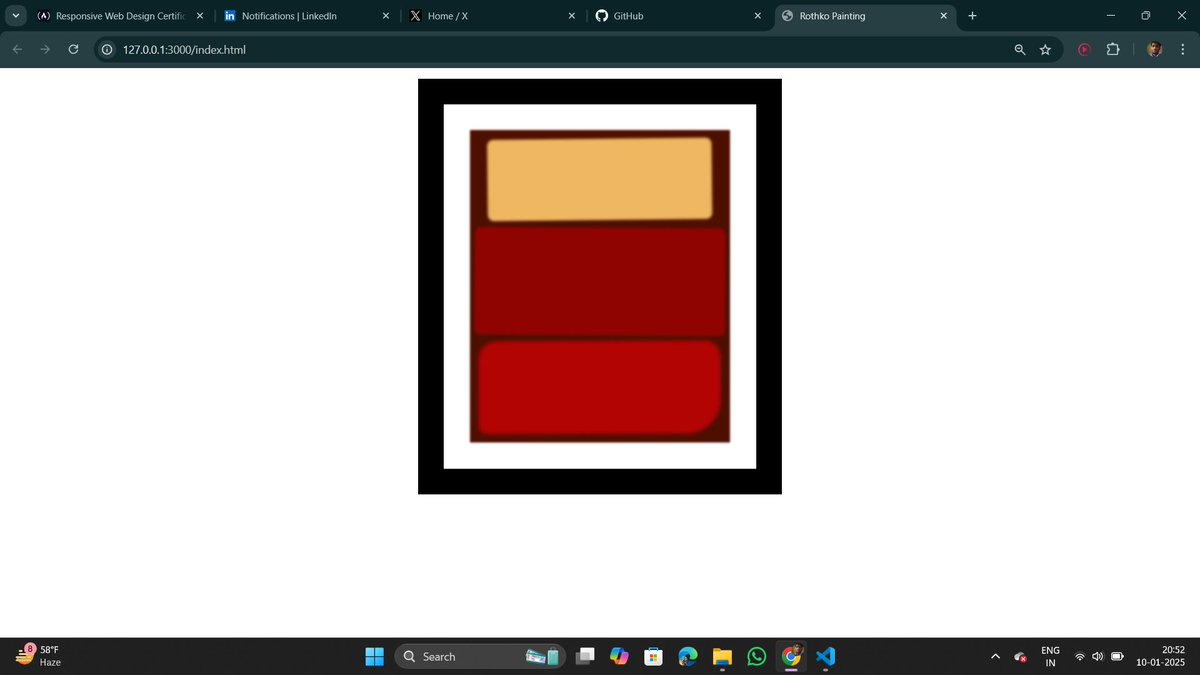Minimize the Chrome window
Screen dimensions: 1200x675
click(1110, 16)
